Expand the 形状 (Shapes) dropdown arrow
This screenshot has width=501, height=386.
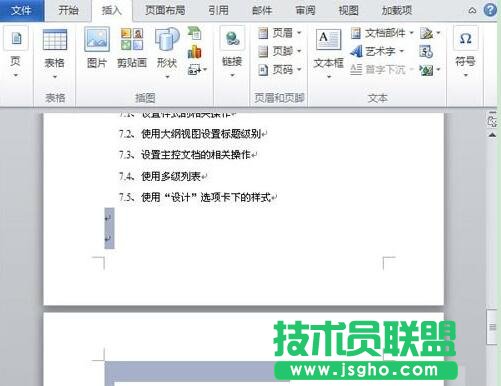(x=167, y=77)
